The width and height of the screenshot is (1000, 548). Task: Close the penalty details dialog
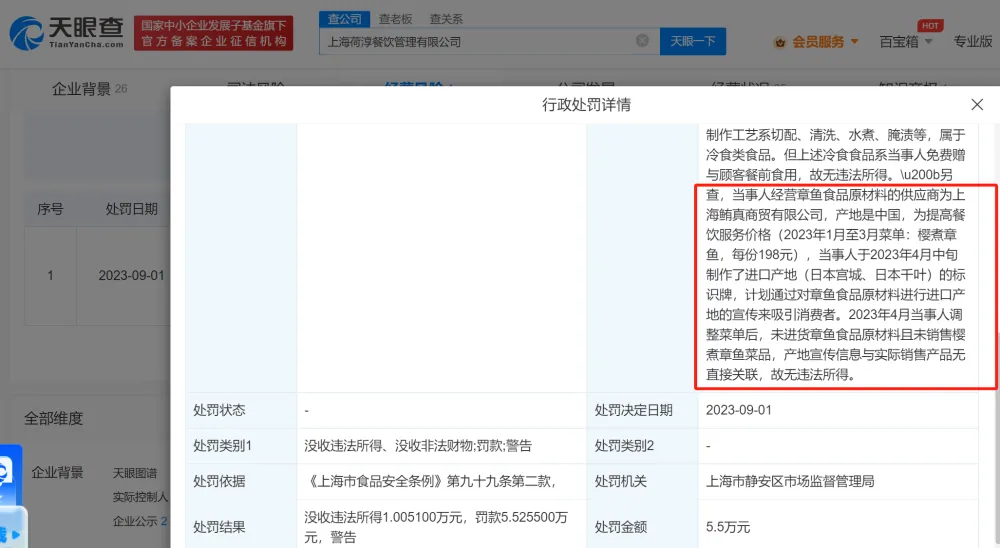click(977, 105)
